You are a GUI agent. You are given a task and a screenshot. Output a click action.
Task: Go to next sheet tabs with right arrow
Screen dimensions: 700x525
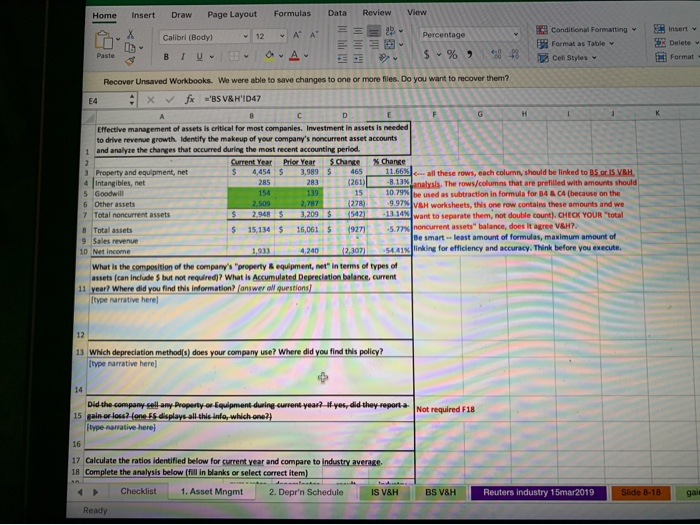[x=95, y=492]
